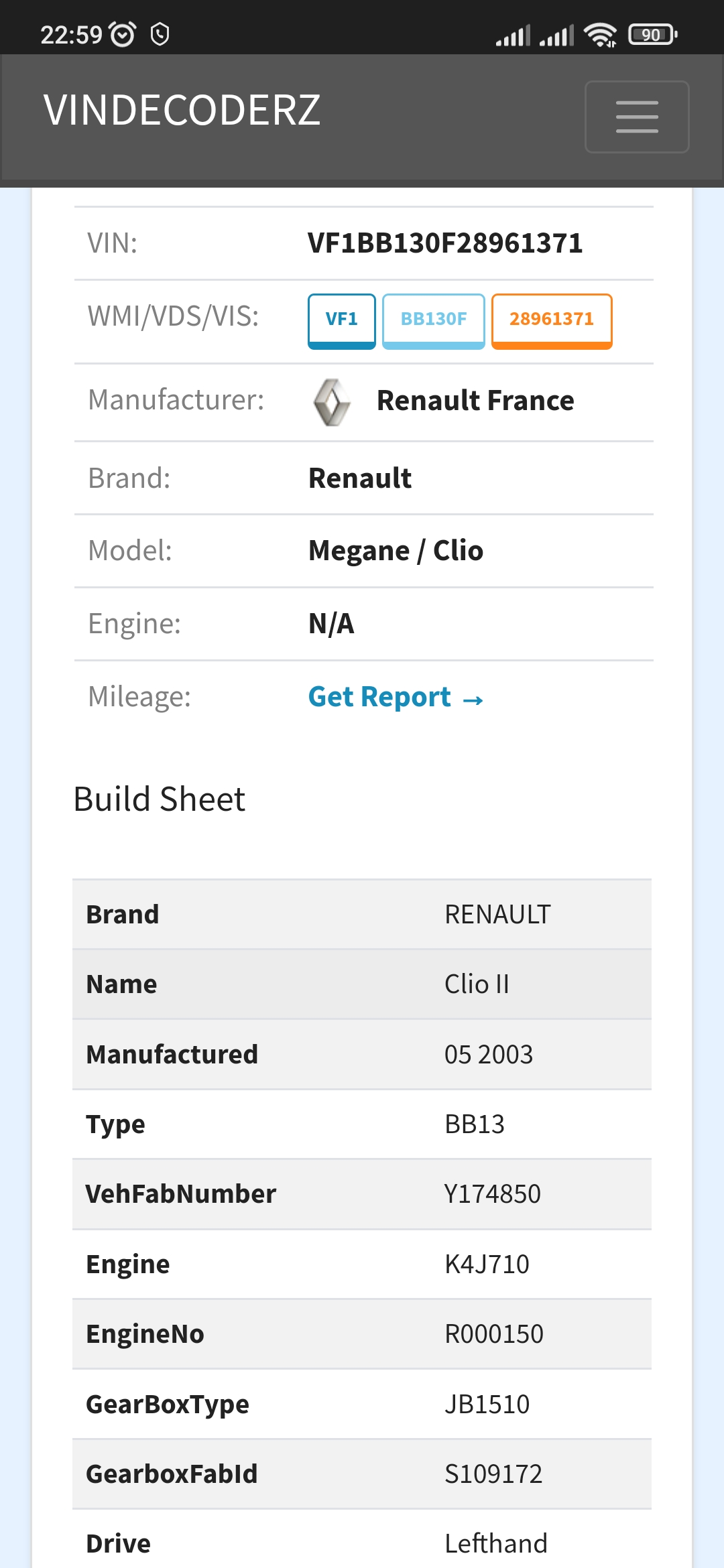Select the BB130F VDS badge
Screen dimensions: 724x1568
pyautogui.click(x=433, y=320)
